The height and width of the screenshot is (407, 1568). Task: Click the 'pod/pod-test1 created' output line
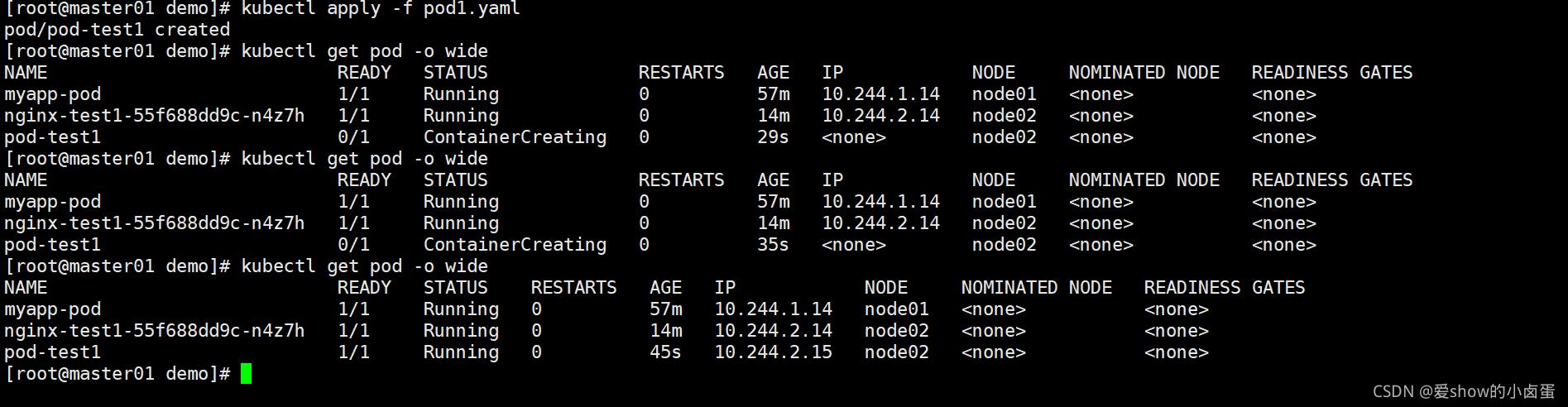click(x=117, y=30)
